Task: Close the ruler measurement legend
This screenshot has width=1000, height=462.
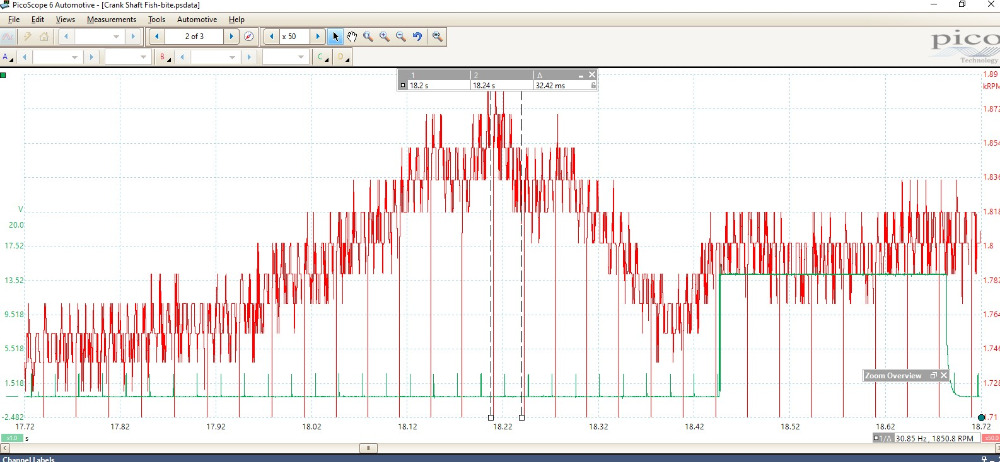Action: (591, 75)
